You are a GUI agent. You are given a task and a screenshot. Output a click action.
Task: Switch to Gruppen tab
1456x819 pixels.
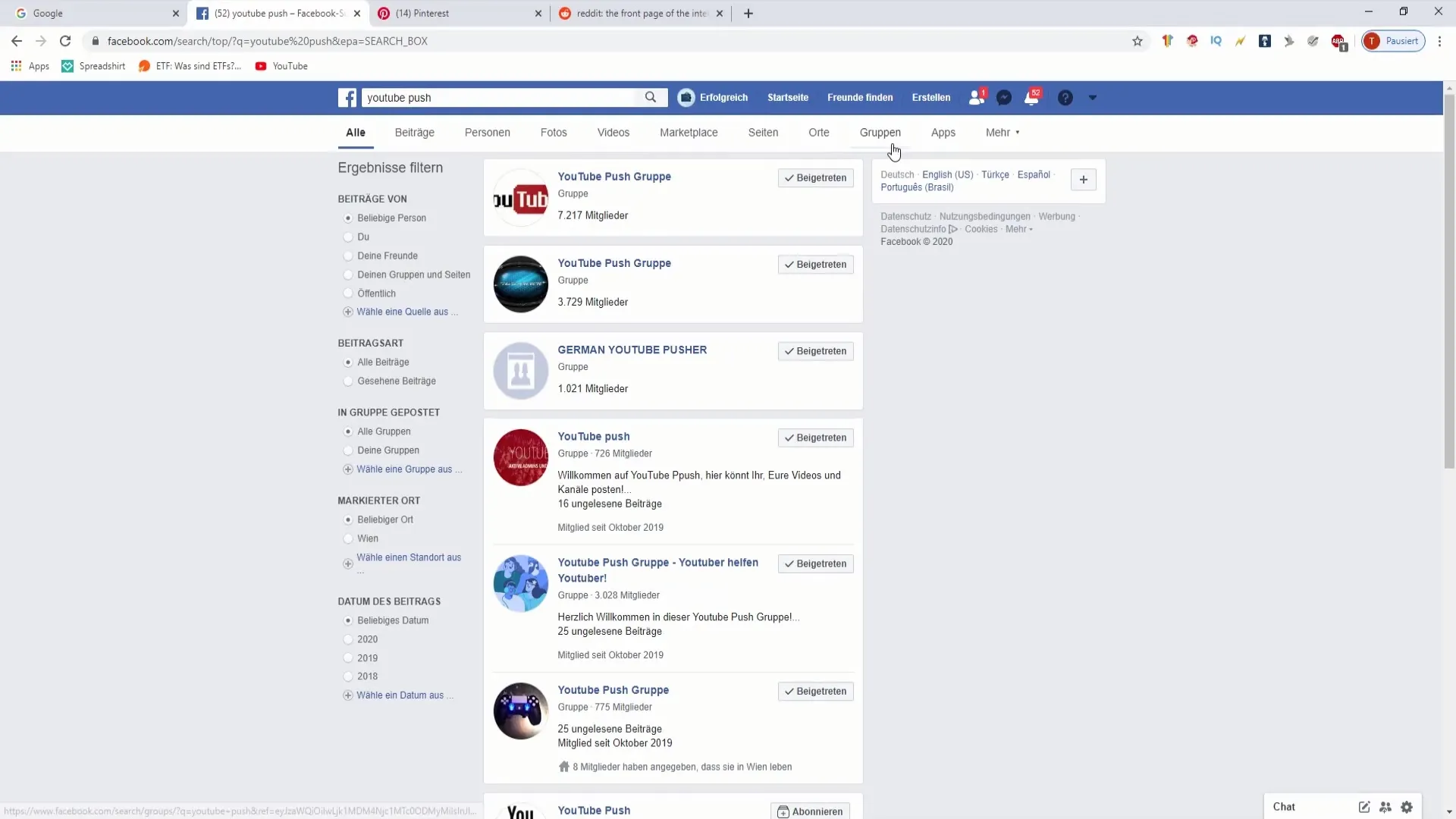pos(880,133)
